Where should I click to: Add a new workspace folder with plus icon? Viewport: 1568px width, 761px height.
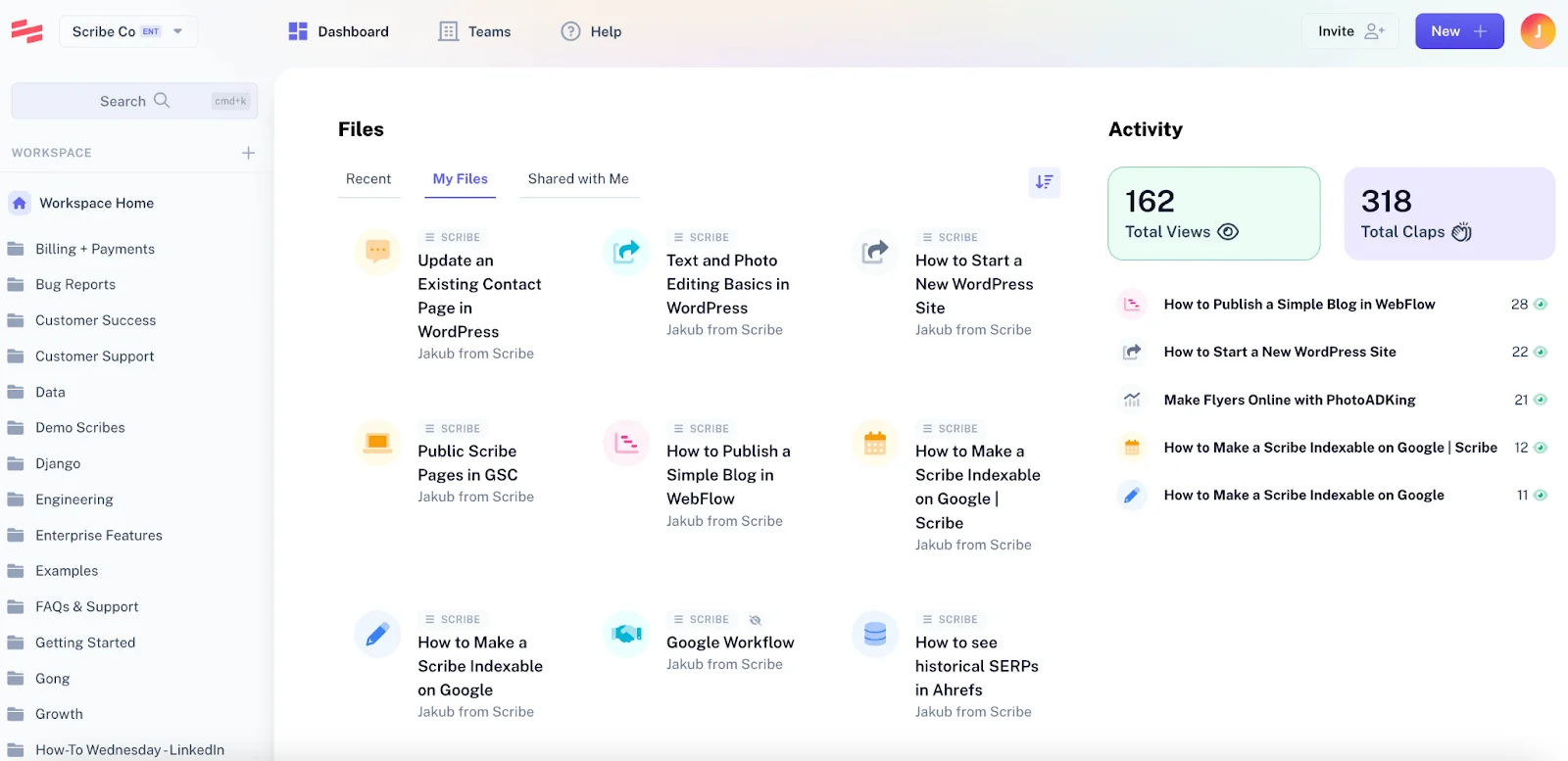click(x=248, y=153)
